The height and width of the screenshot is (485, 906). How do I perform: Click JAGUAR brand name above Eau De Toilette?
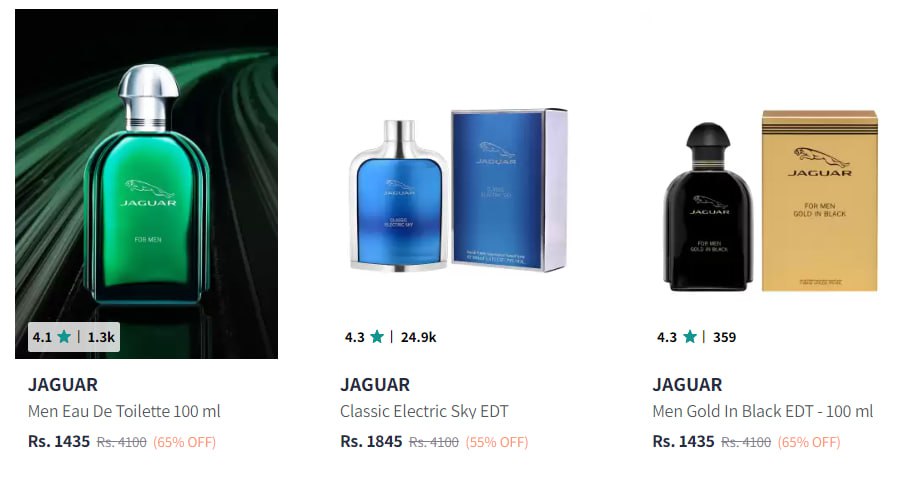coord(63,384)
